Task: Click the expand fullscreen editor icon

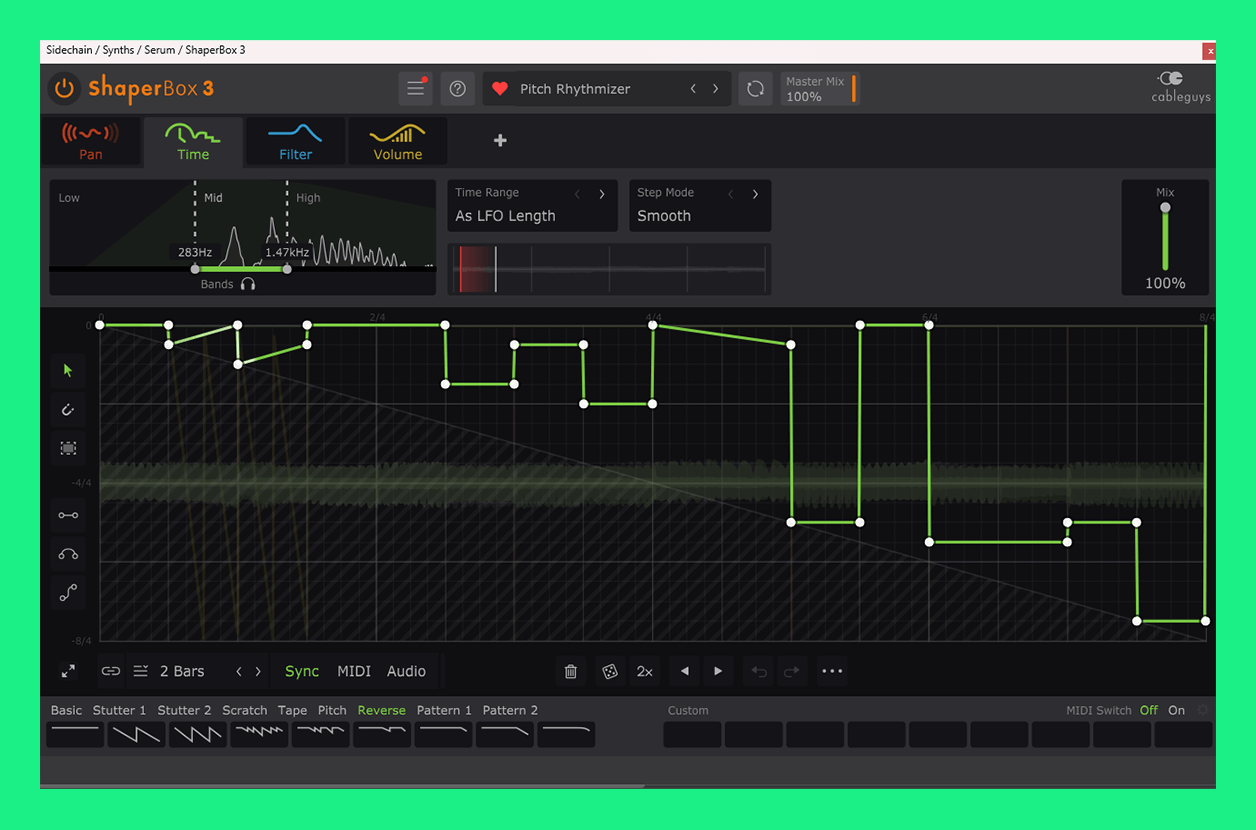Action: point(68,672)
